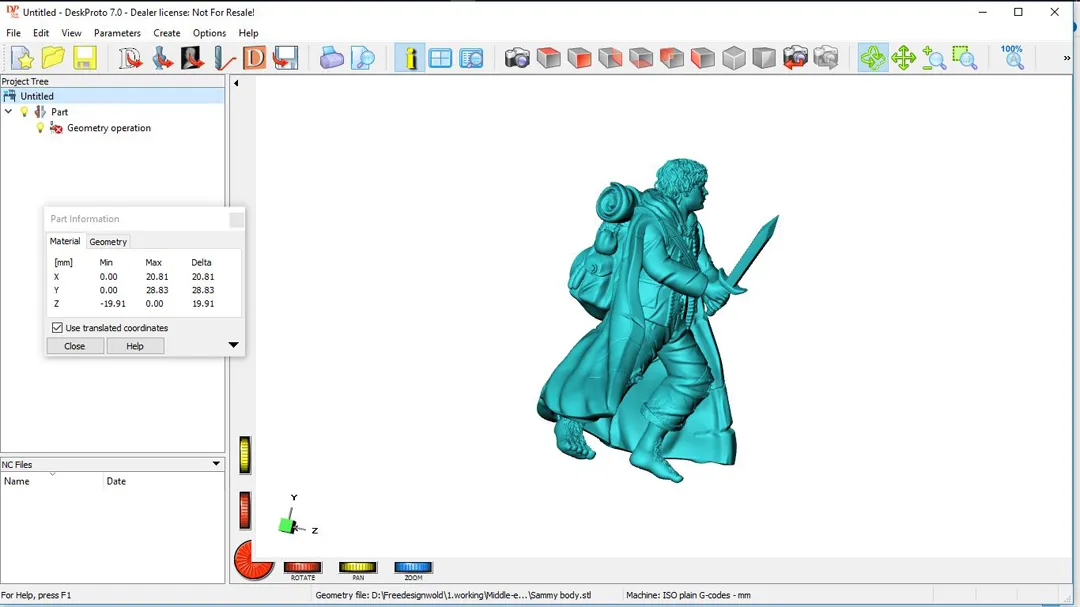1080x607 pixels.
Task: Click the plain camera view icon
Action: pyautogui.click(x=517, y=58)
